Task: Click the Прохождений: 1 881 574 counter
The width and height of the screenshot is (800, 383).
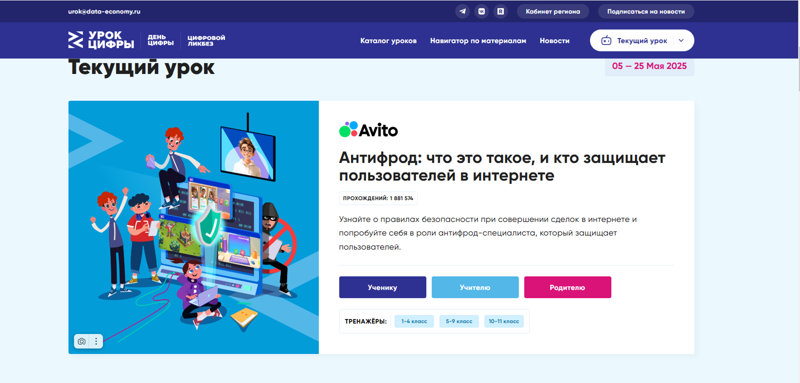Action: point(378,198)
